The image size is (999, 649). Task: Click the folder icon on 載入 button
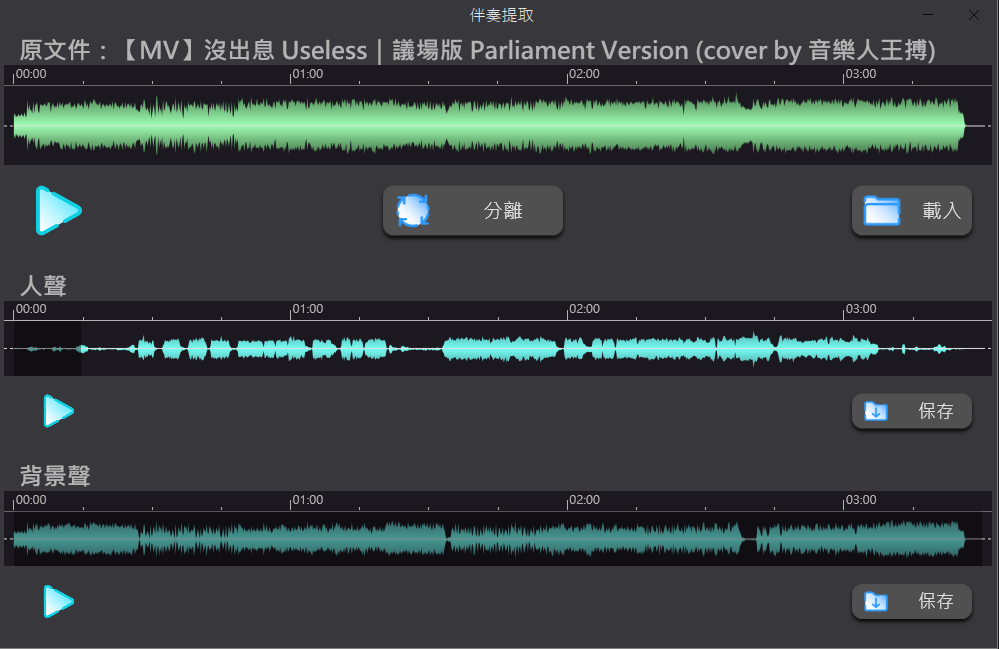point(882,211)
